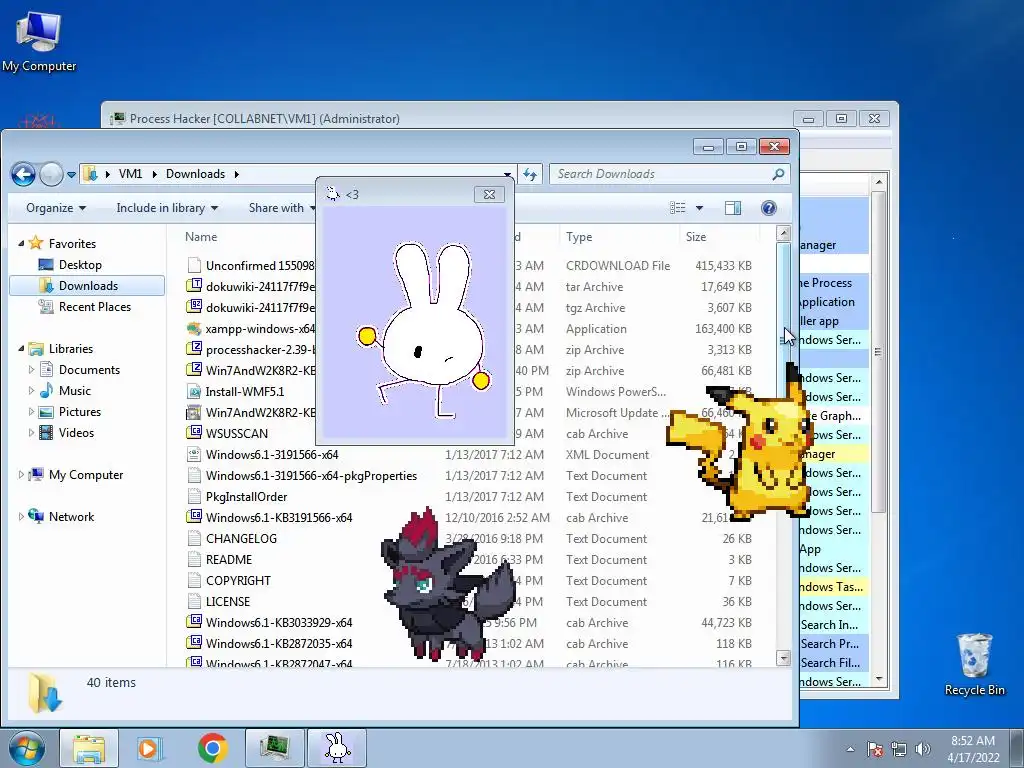Screen dimensions: 1024x768
Task: Switch to the bunny app taskbar button
Action: pyautogui.click(x=337, y=748)
